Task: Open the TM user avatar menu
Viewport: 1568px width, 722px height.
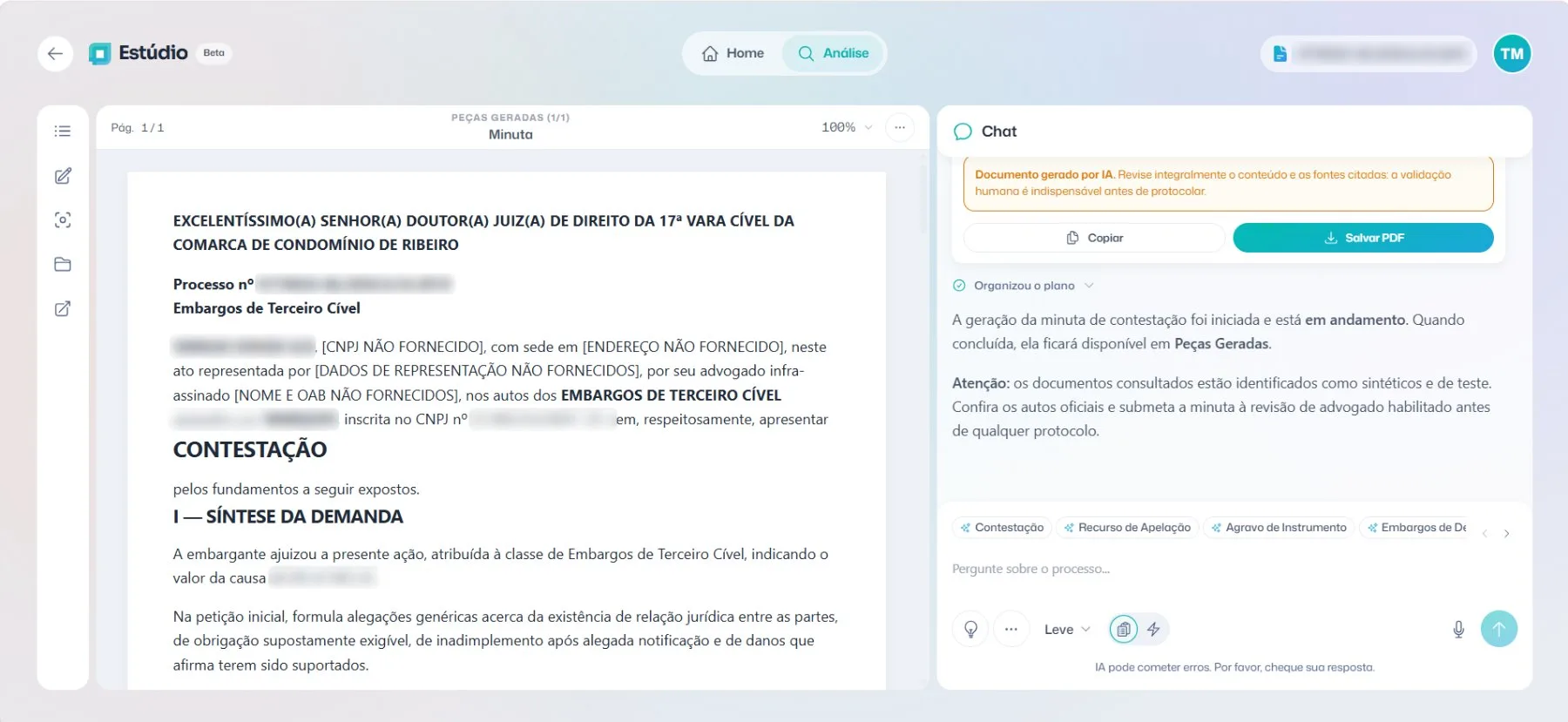Action: [1512, 54]
